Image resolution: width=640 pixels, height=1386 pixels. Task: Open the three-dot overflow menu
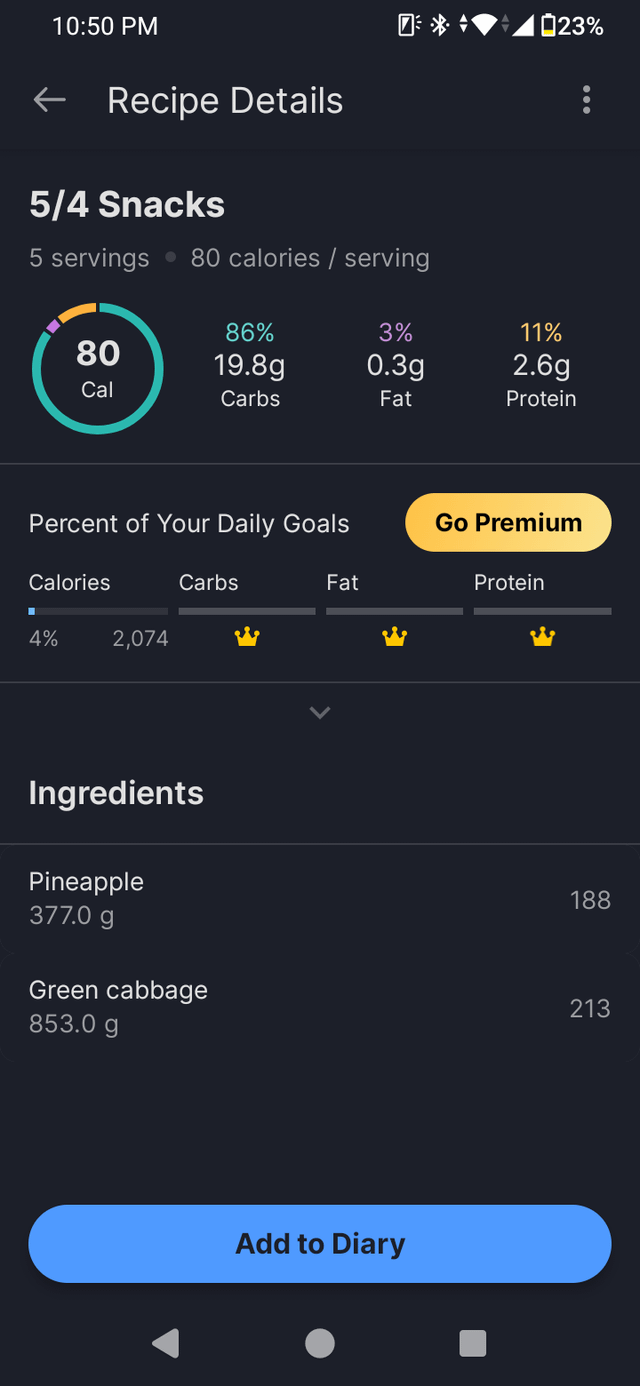(586, 100)
